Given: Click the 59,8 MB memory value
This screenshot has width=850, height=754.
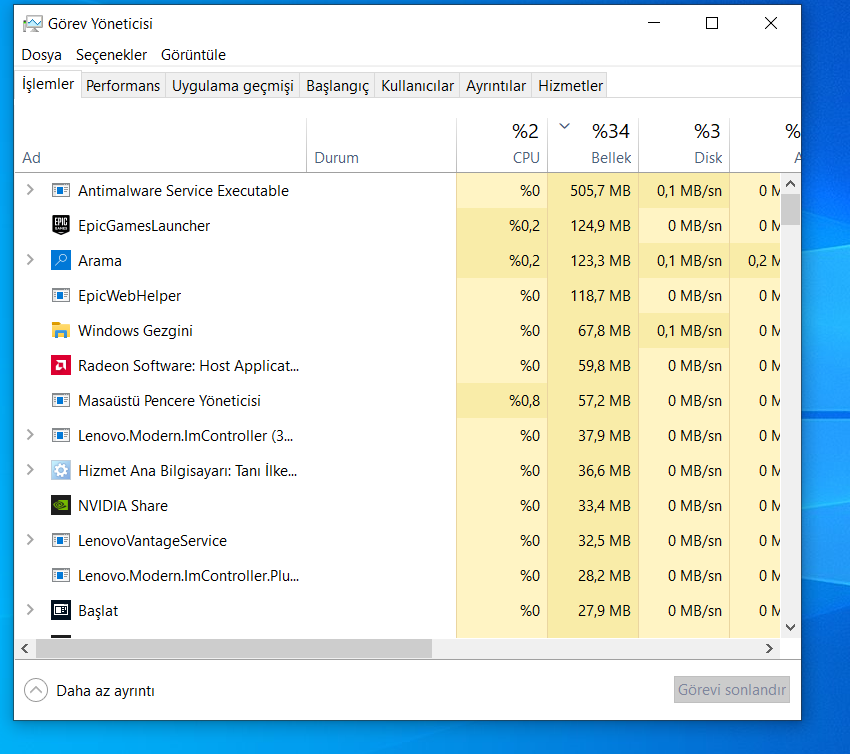Looking at the screenshot, I should [x=604, y=366].
